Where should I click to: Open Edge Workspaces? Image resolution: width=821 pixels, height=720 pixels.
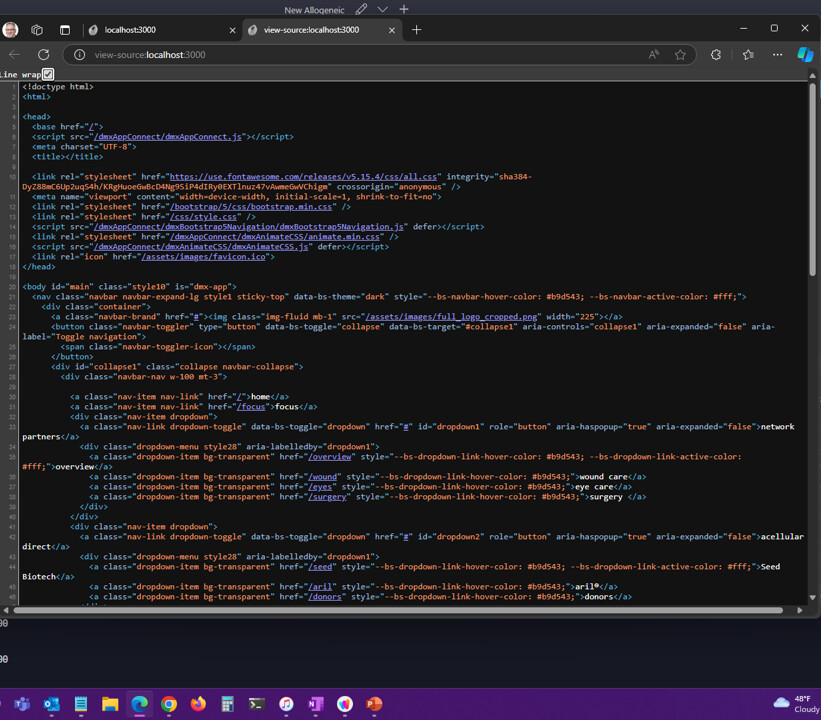tap(38, 29)
